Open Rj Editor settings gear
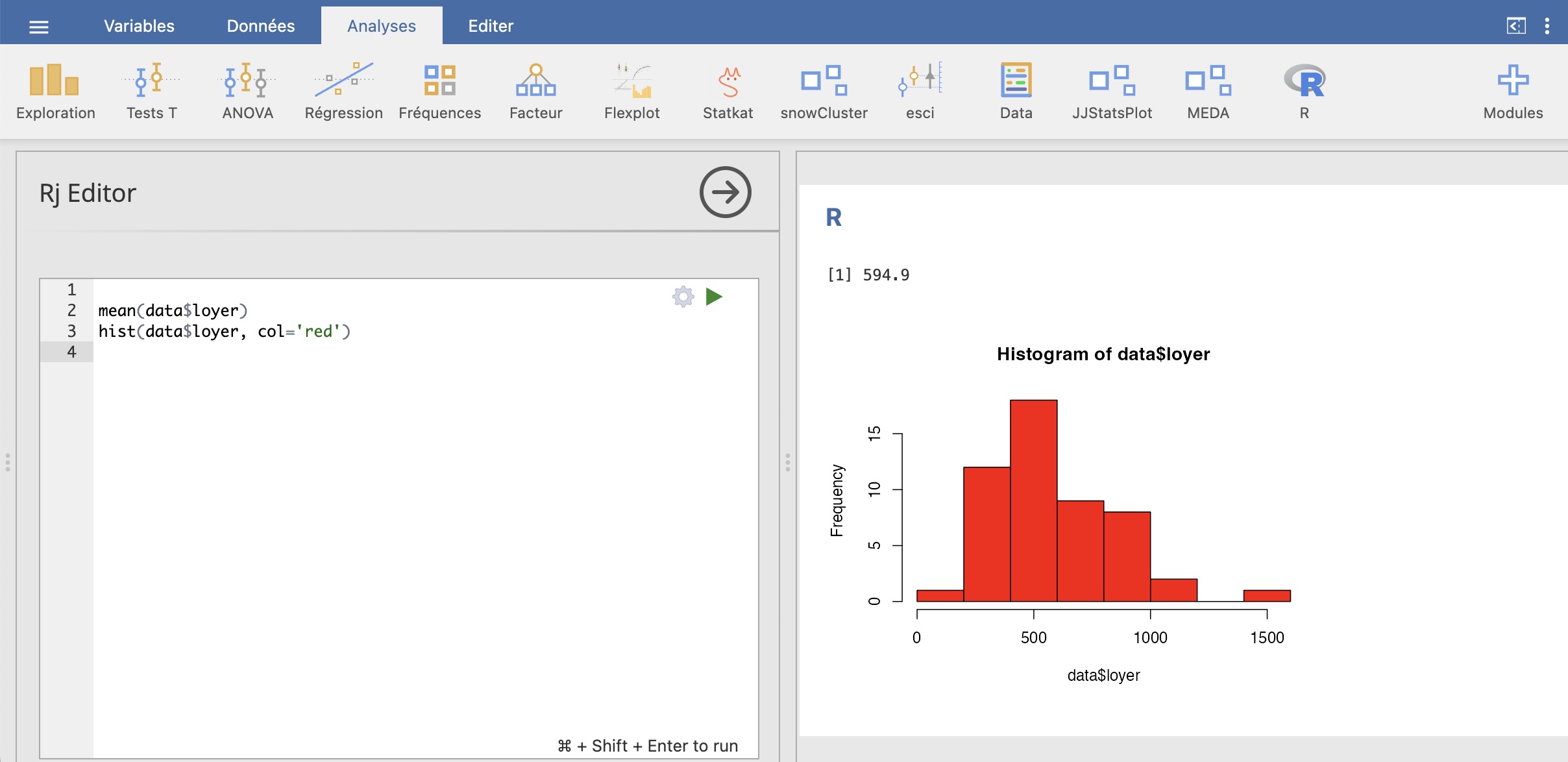 (683, 297)
